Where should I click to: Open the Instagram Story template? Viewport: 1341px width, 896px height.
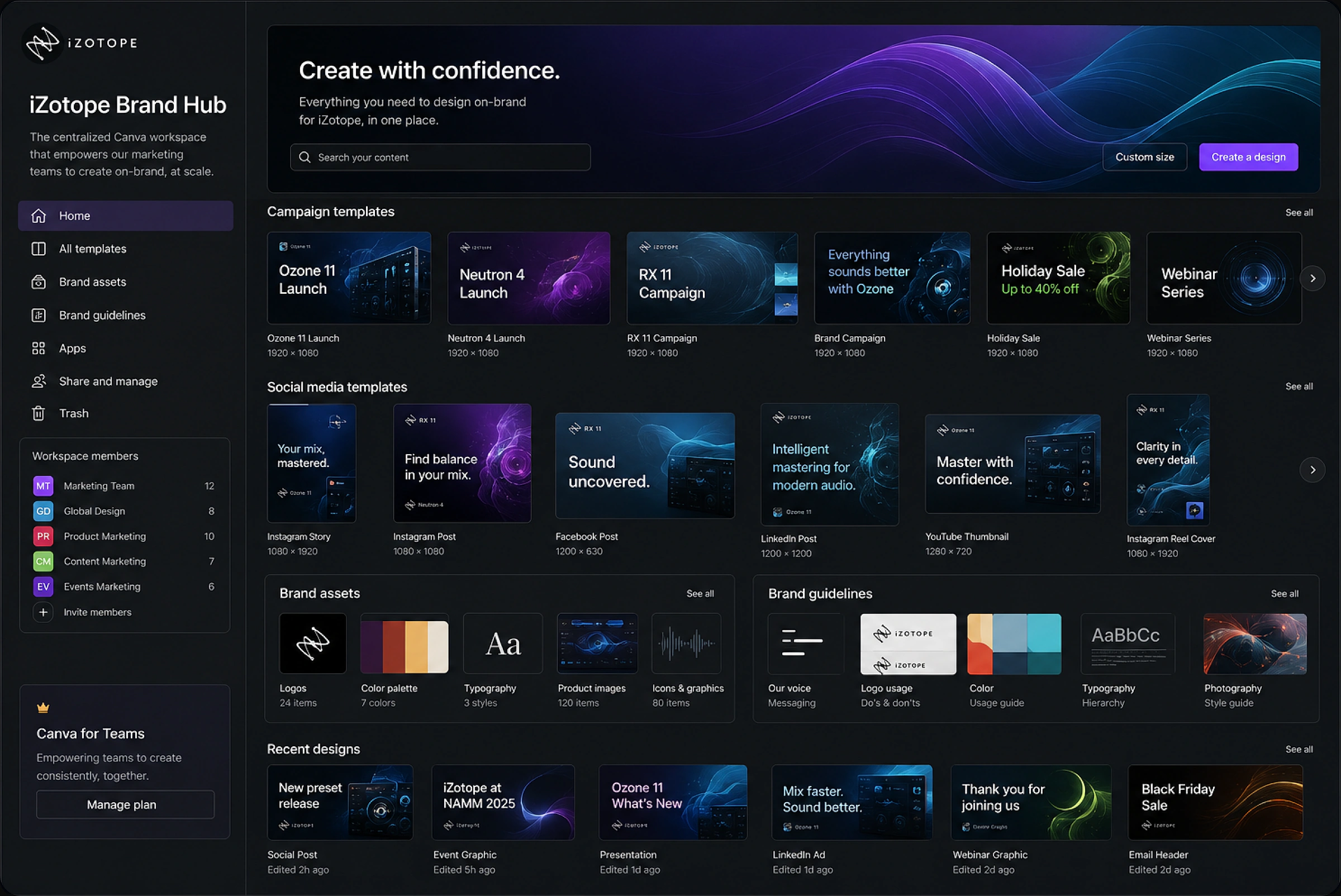pos(312,464)
